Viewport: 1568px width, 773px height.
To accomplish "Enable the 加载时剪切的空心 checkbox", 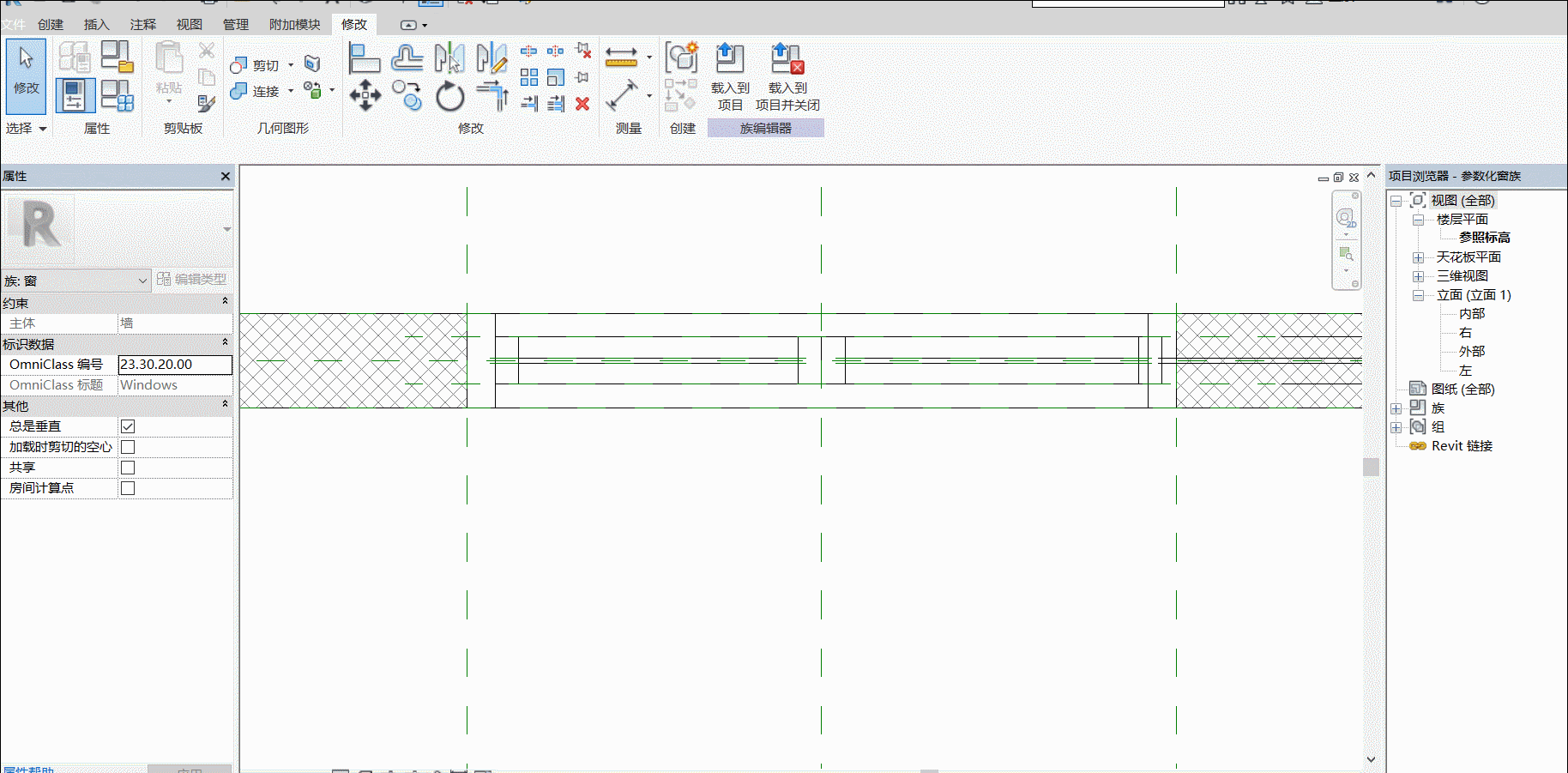I will pyautogui.click(x=128, y=447).
